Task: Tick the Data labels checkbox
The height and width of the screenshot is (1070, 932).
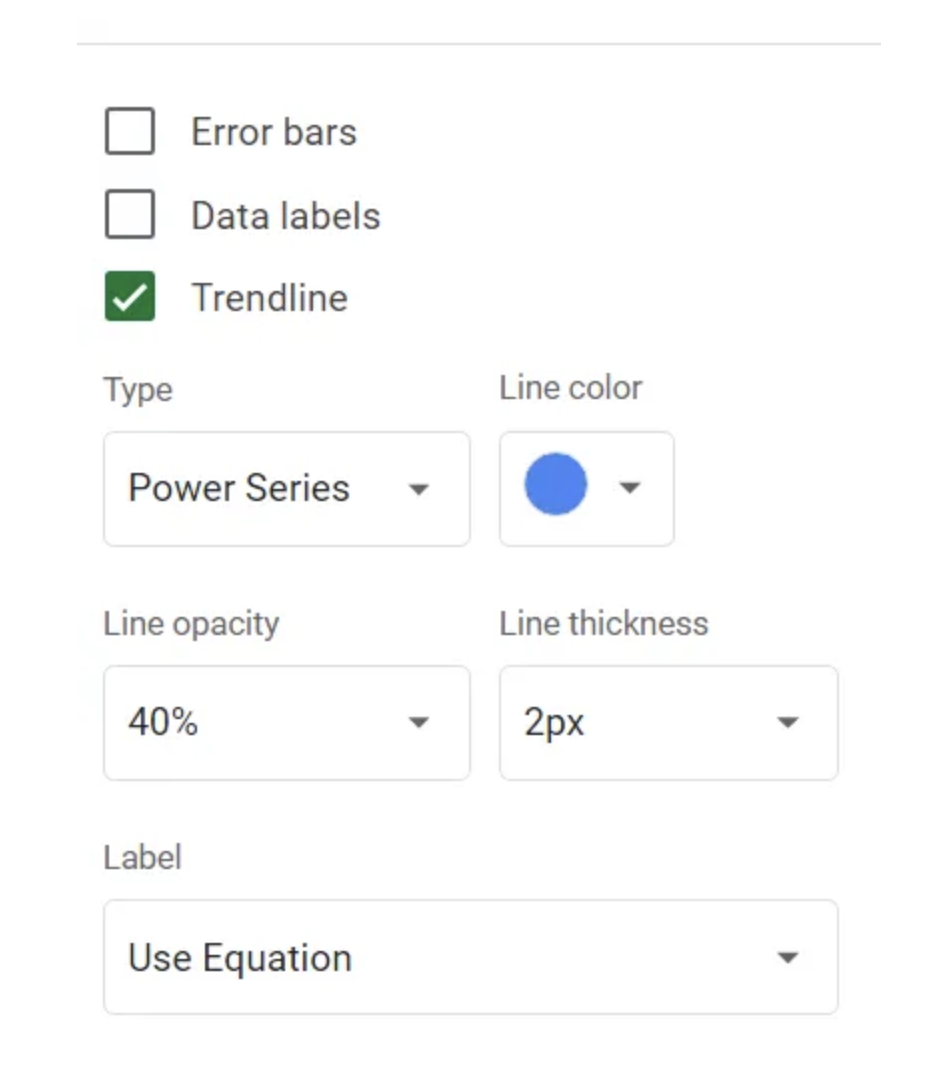Action: [130, 215]
